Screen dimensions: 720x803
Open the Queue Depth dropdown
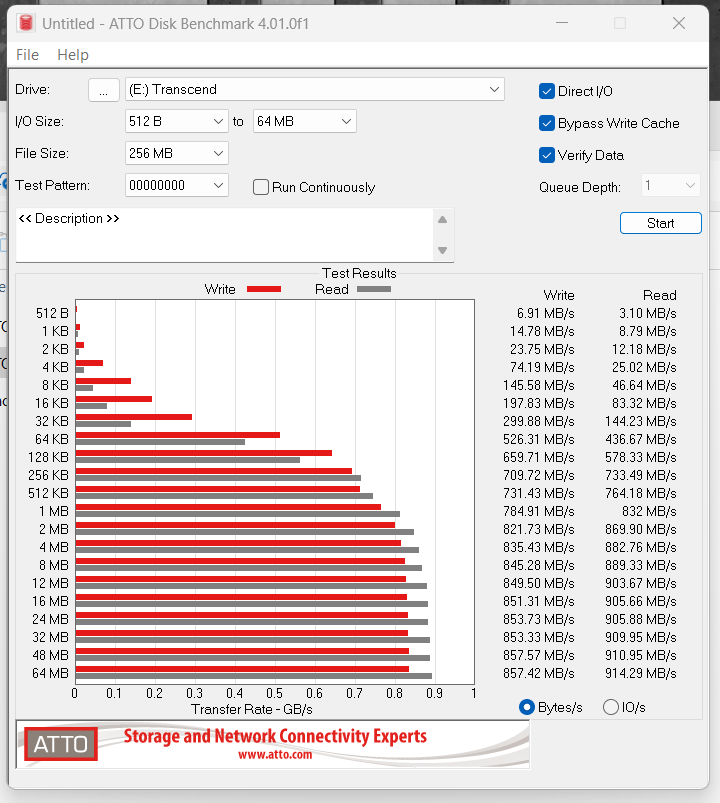click(670, 185)
